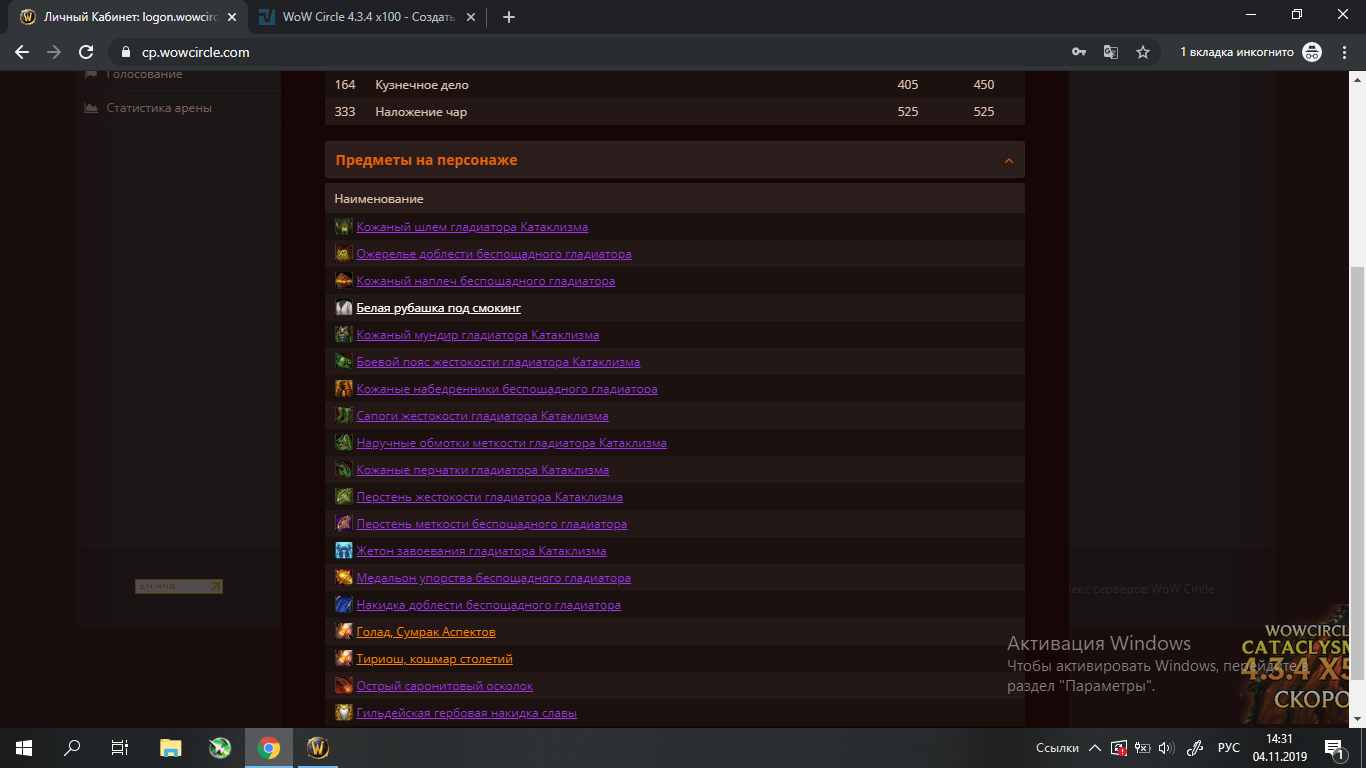Open the Перстень меткости беспощадного гладиатора link

point(491,524)
